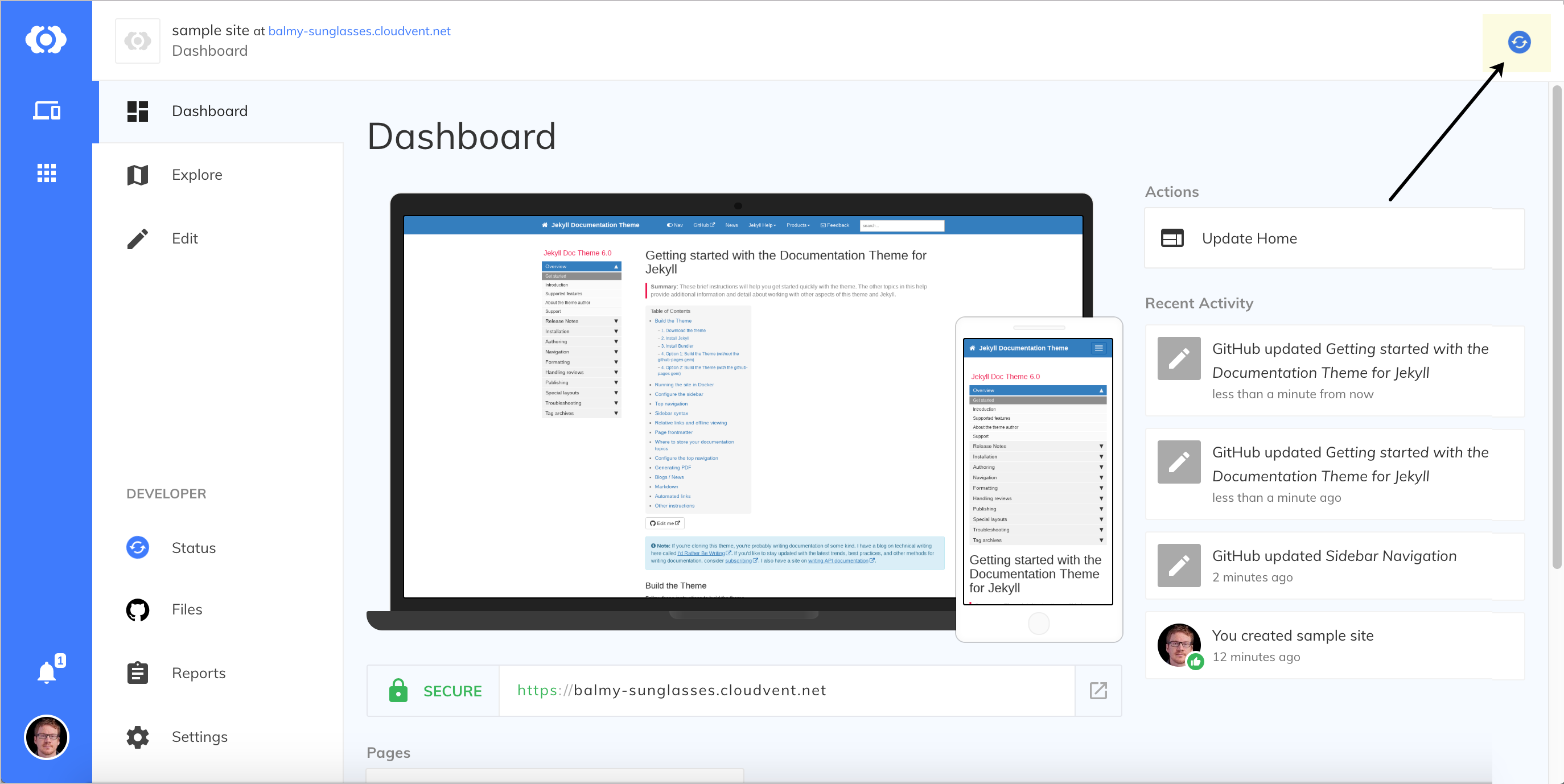Click the green SECURE padlock icon
1564x784 pixels.
[x=398, y=690]
